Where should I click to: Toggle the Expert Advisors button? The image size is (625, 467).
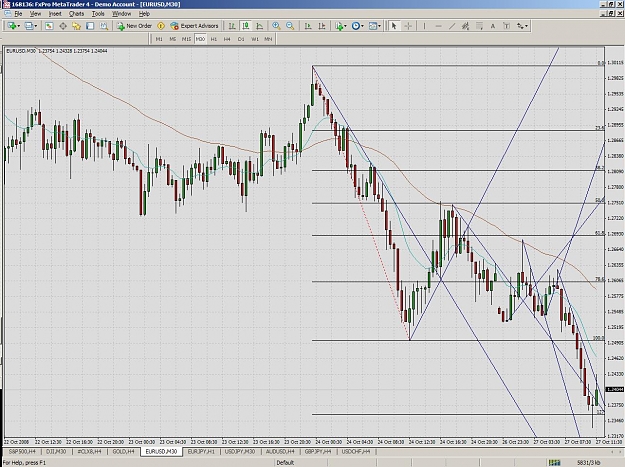pos(195,26)
